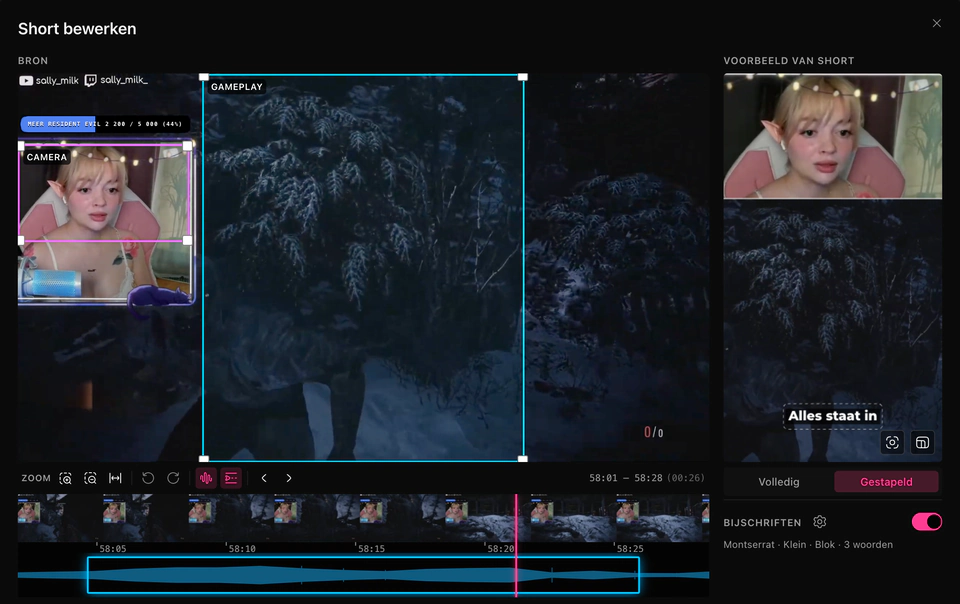This screenshot has width=960, height=604.
Task: Go to next clip arrow
Action: coord(289,478)
